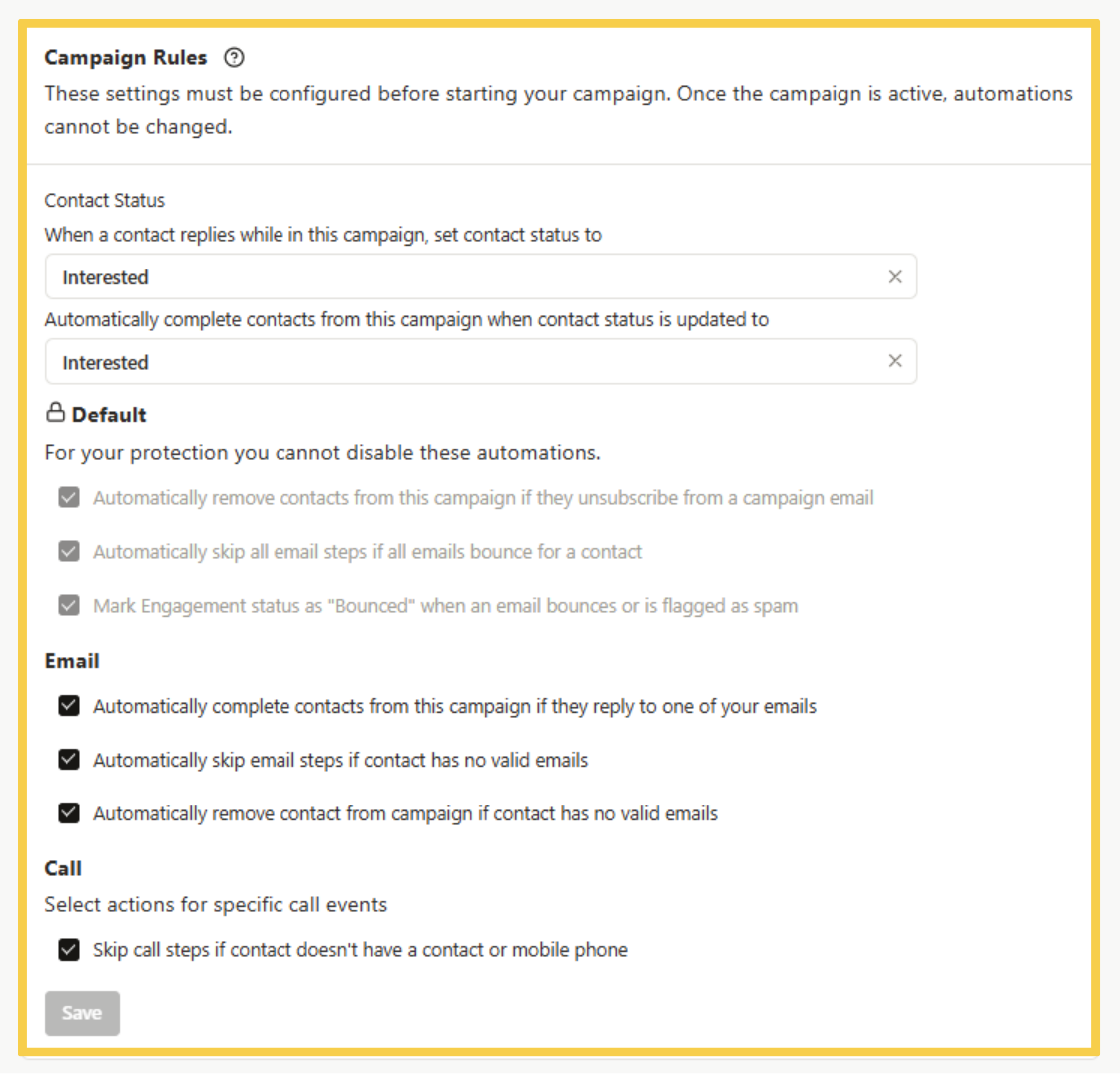Click the Default section label

point(110,414)
